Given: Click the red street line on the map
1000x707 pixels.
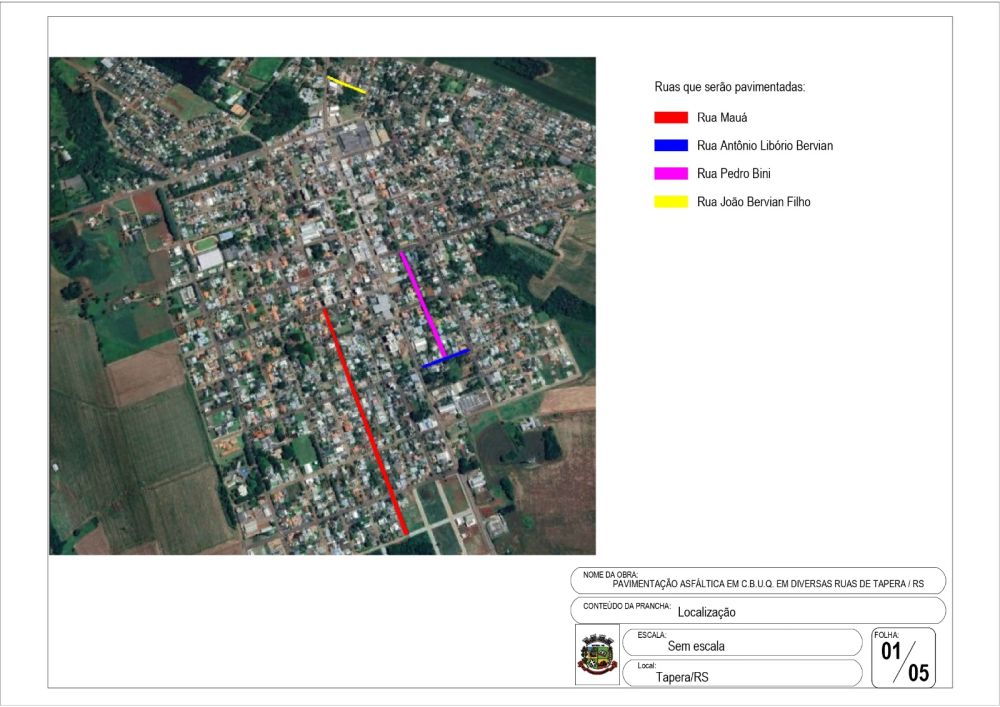Looking at the screenshot, I should (x=365, y=420).
